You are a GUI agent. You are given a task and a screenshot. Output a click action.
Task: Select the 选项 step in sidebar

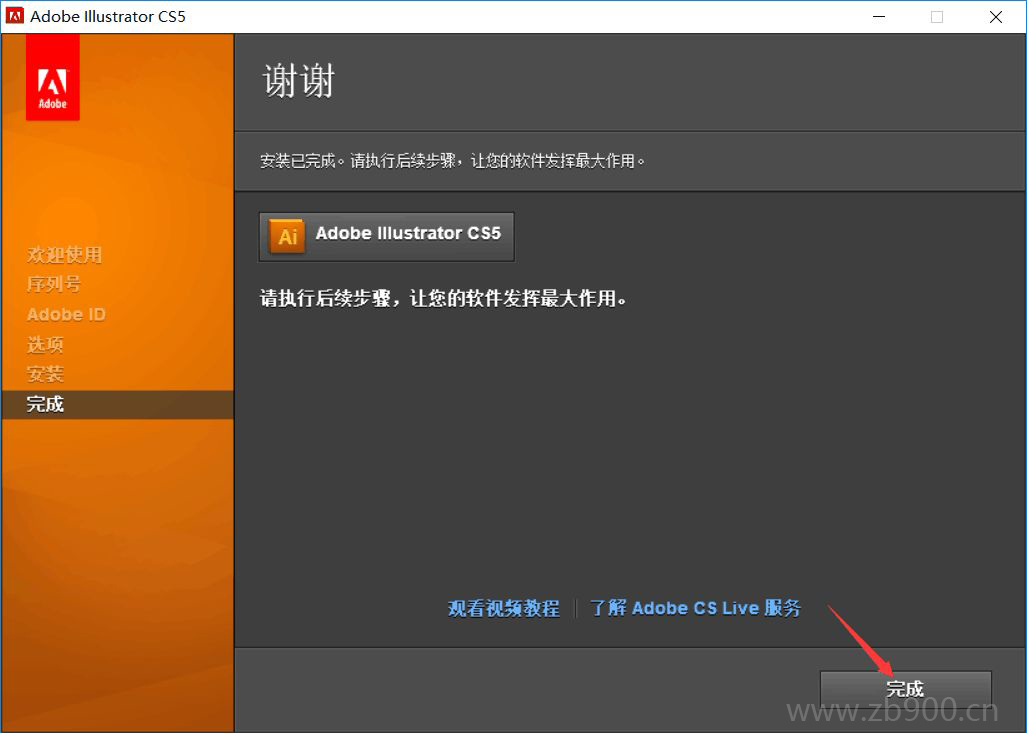(45, 344)
